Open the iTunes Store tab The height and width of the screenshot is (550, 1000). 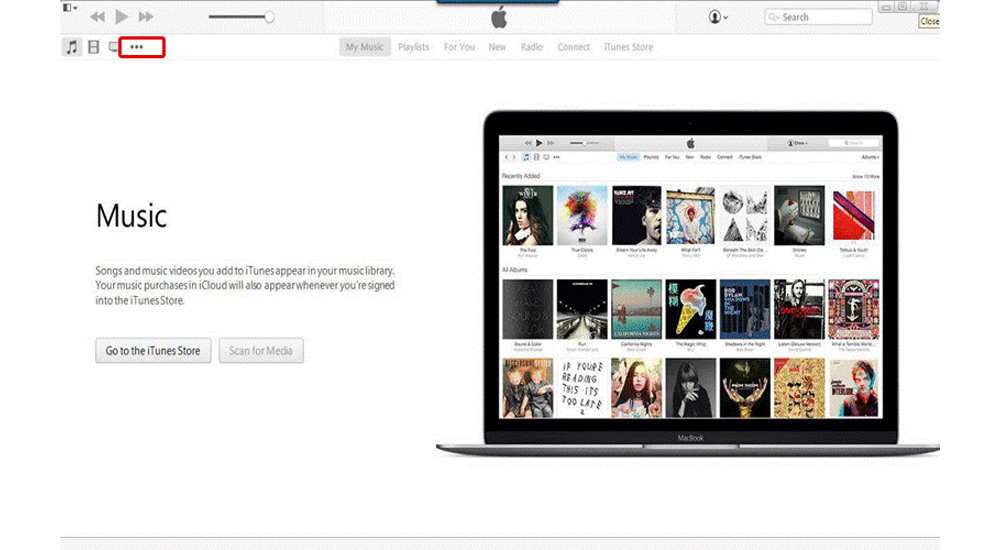point(628,47)
